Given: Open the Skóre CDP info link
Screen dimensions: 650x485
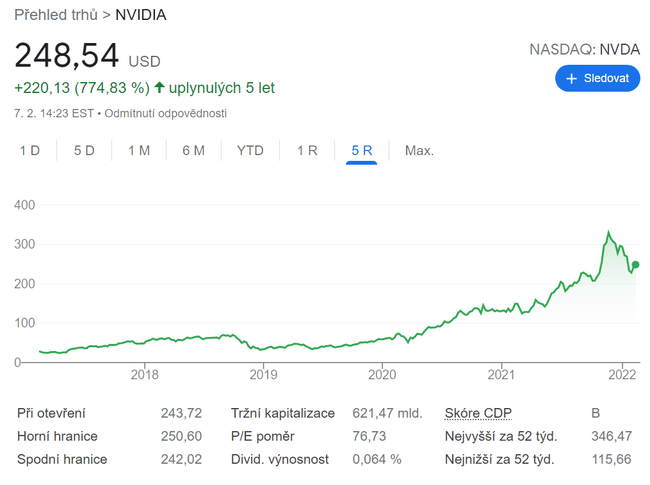Looking at the screenshot, I should tap(476, 412).
